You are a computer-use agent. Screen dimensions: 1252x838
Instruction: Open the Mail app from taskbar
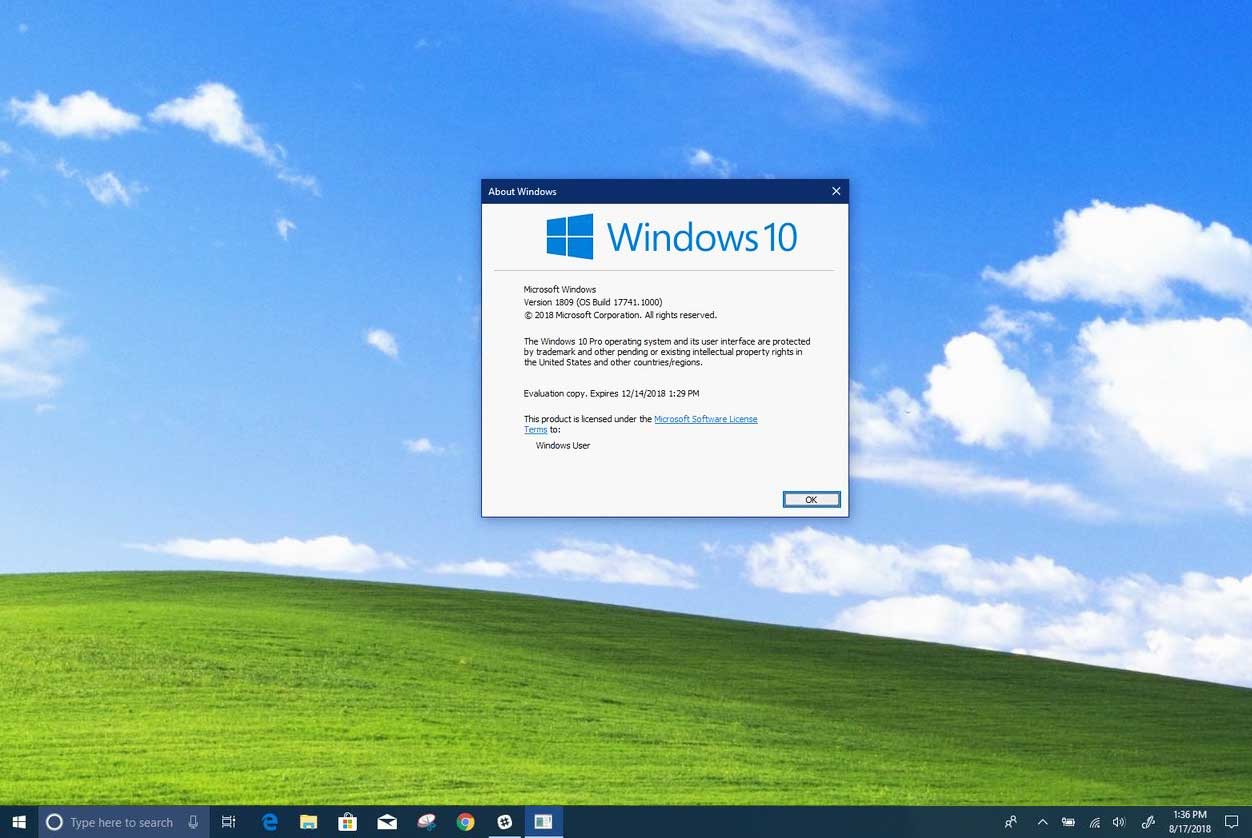tap(387, 822)
